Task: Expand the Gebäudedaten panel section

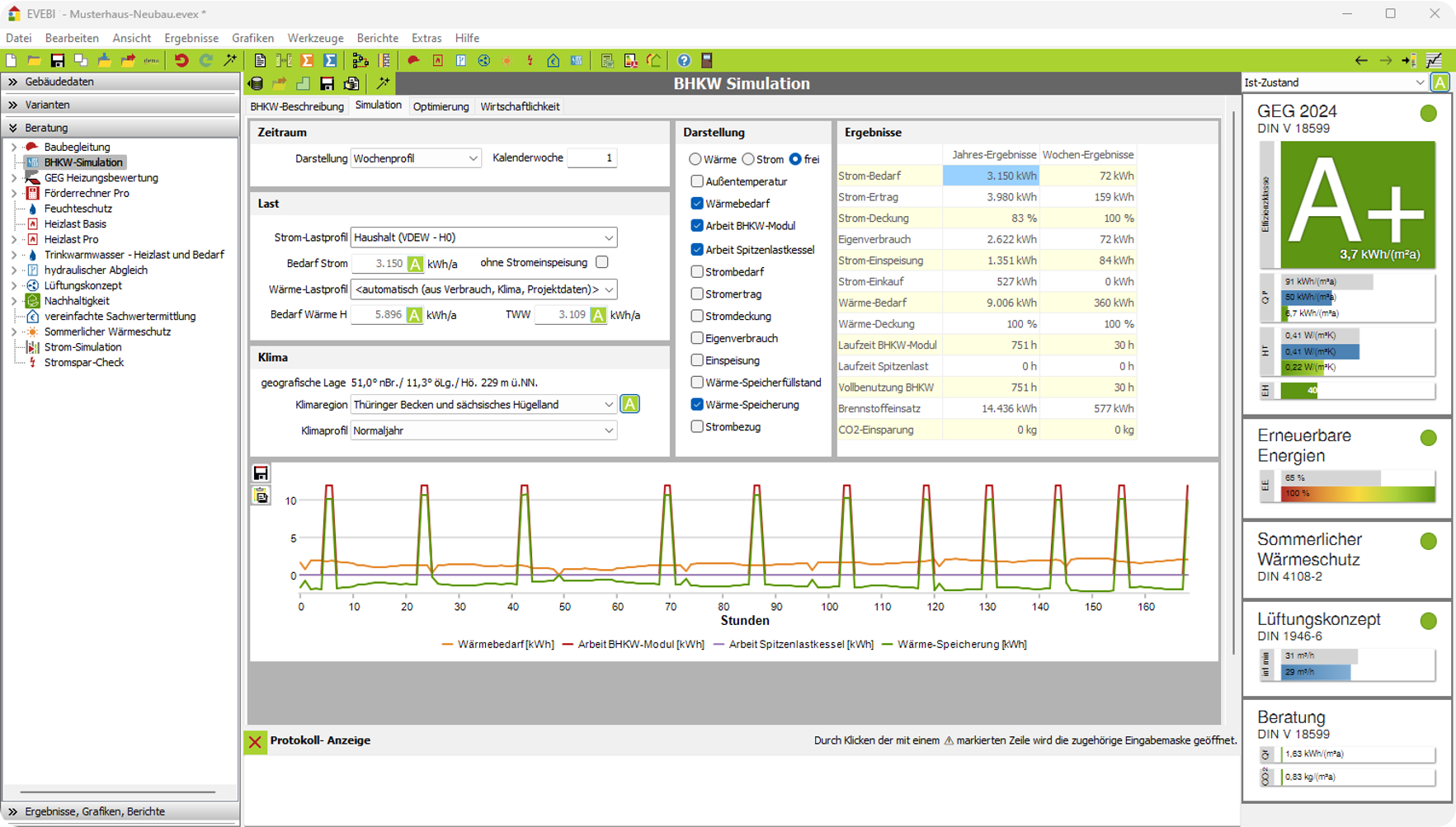Action: (59, 82)
